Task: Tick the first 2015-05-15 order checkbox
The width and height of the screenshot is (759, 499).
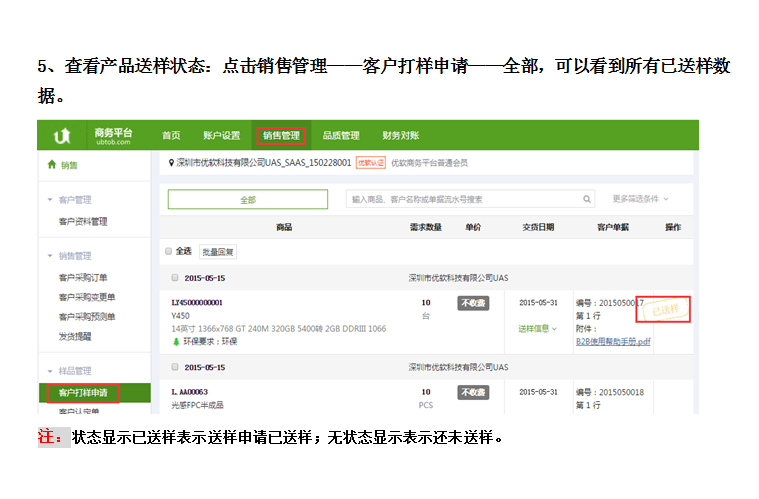Action: tap(174, 277)
